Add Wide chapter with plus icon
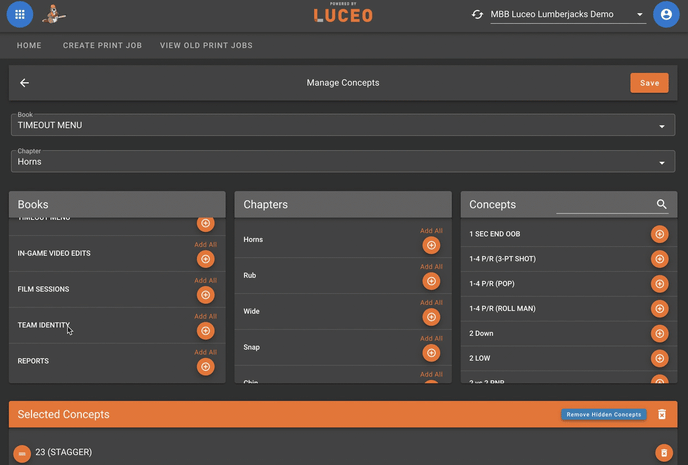Screen dimensions: 688x465 431,317
